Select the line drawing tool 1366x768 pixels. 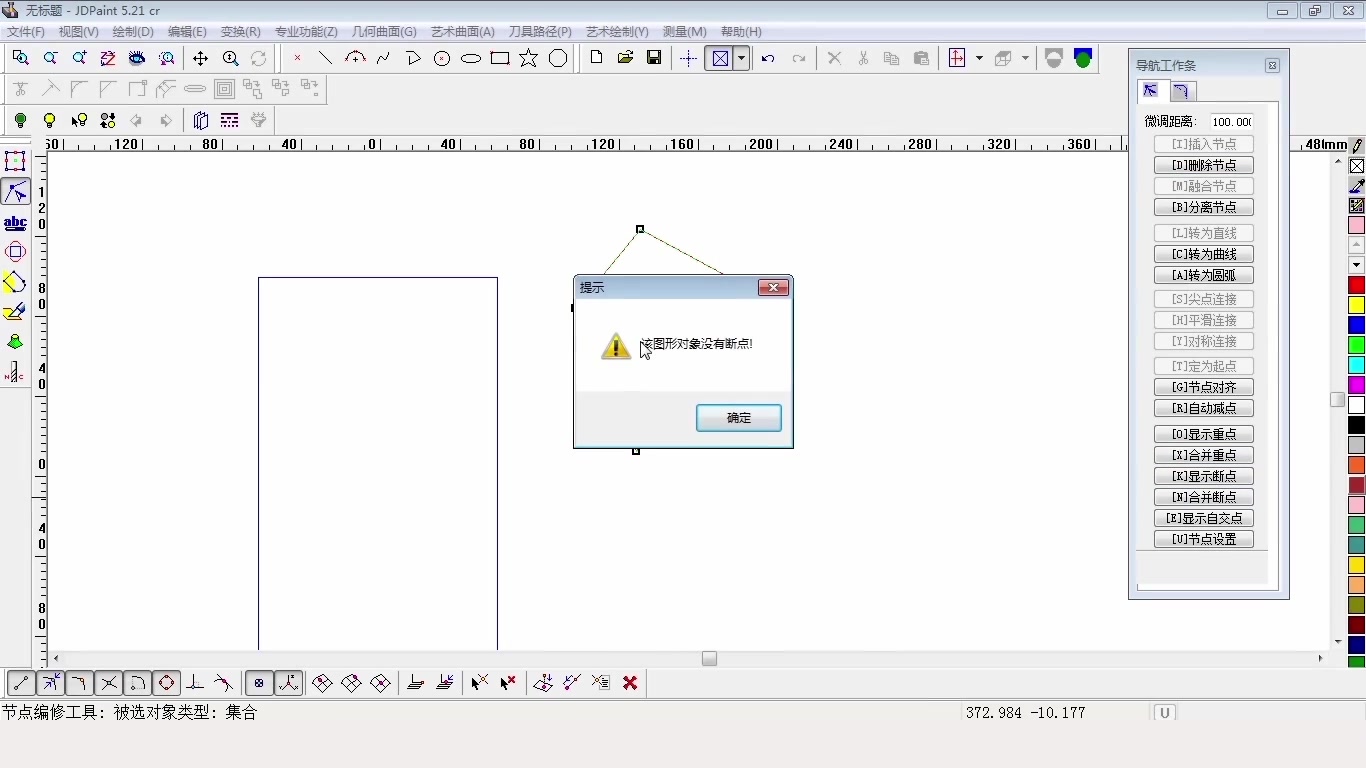pos(325,58)
